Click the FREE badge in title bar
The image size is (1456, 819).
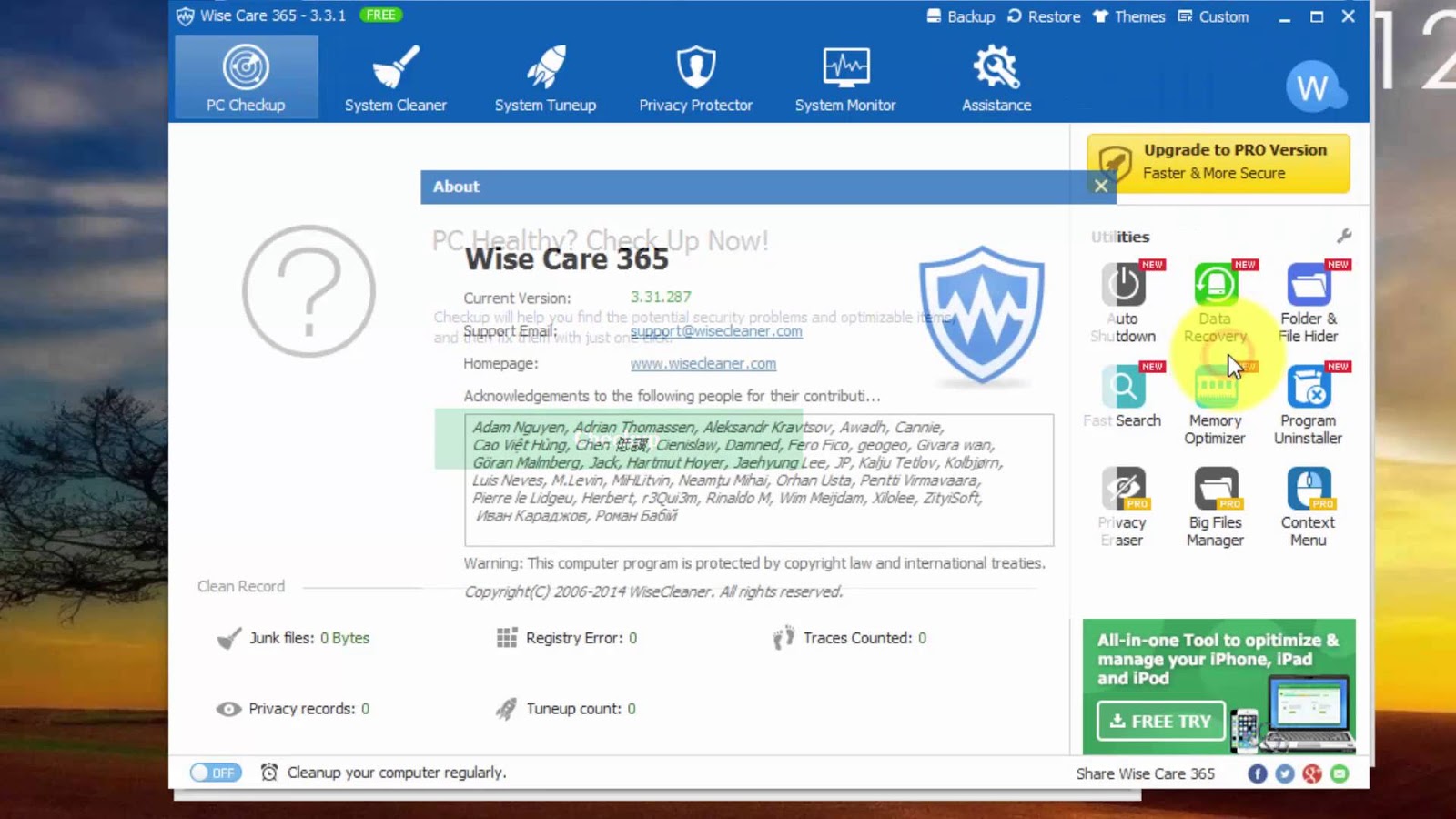380,15
